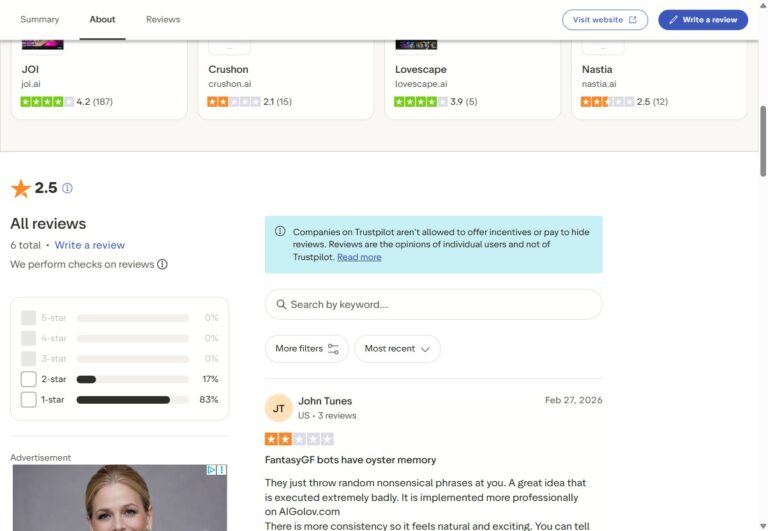Screen dimensions: 768x531
Task: Tick the 5-star filter checkbox
Action: (28, 318)
